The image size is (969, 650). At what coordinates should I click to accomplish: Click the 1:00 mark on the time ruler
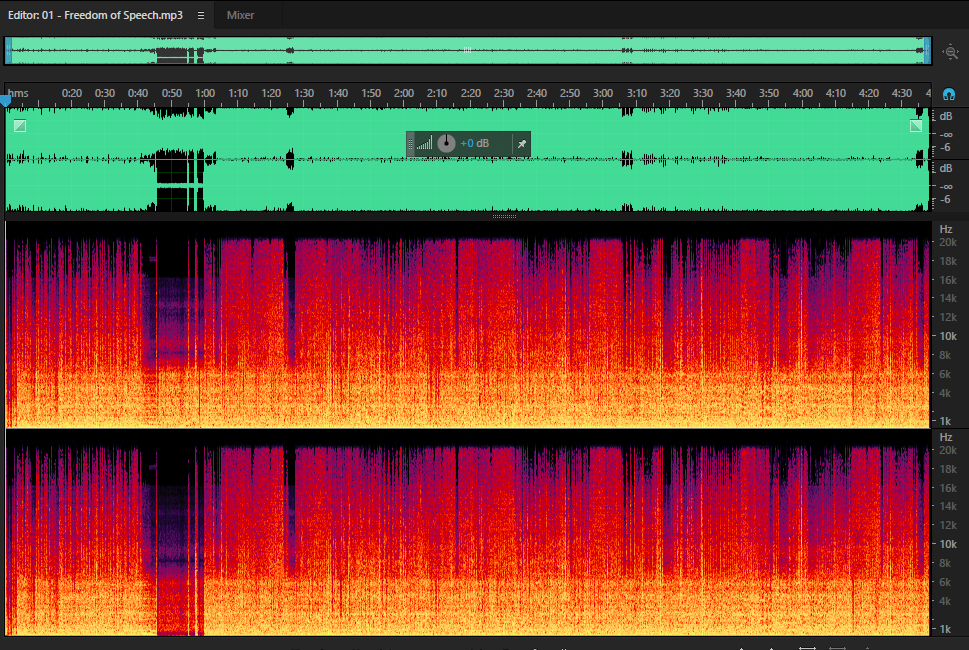click(205, 93)
